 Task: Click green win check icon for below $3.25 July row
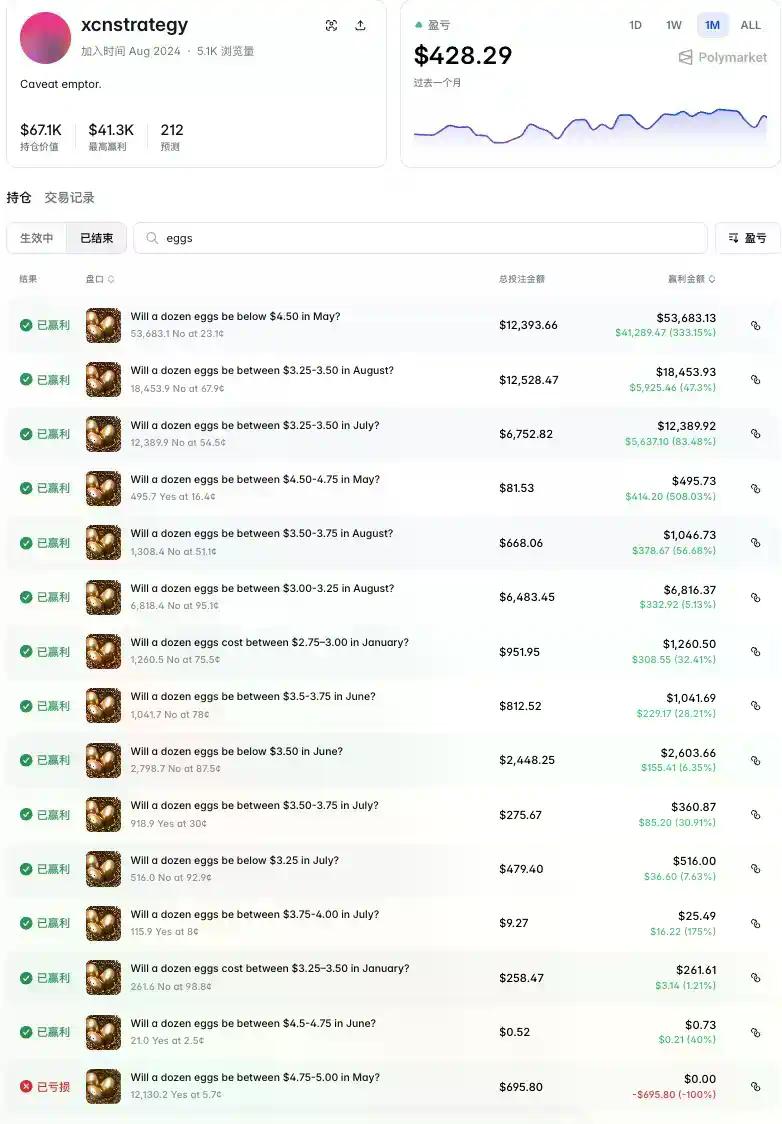click(26, 869)
